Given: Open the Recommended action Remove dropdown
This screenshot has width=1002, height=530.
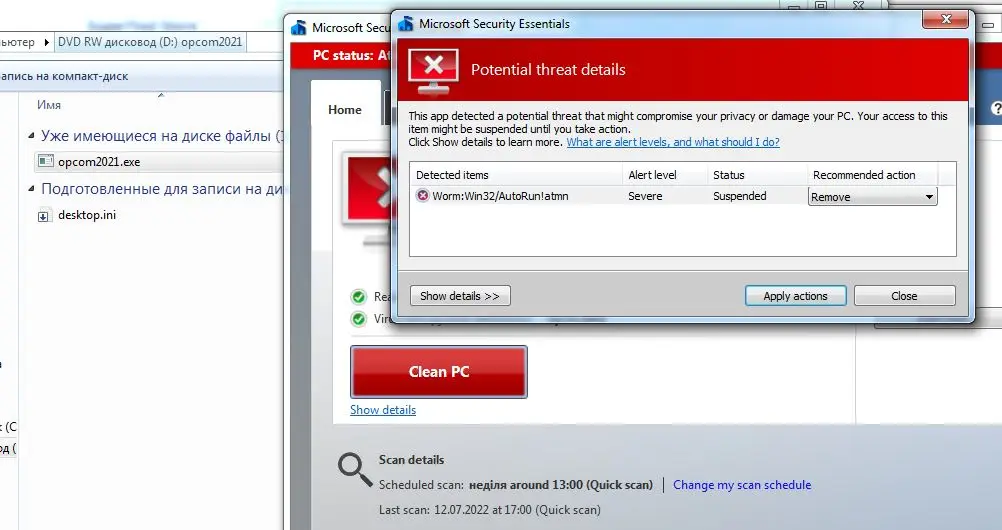Looking at the screenshot, I should [872, 196].
